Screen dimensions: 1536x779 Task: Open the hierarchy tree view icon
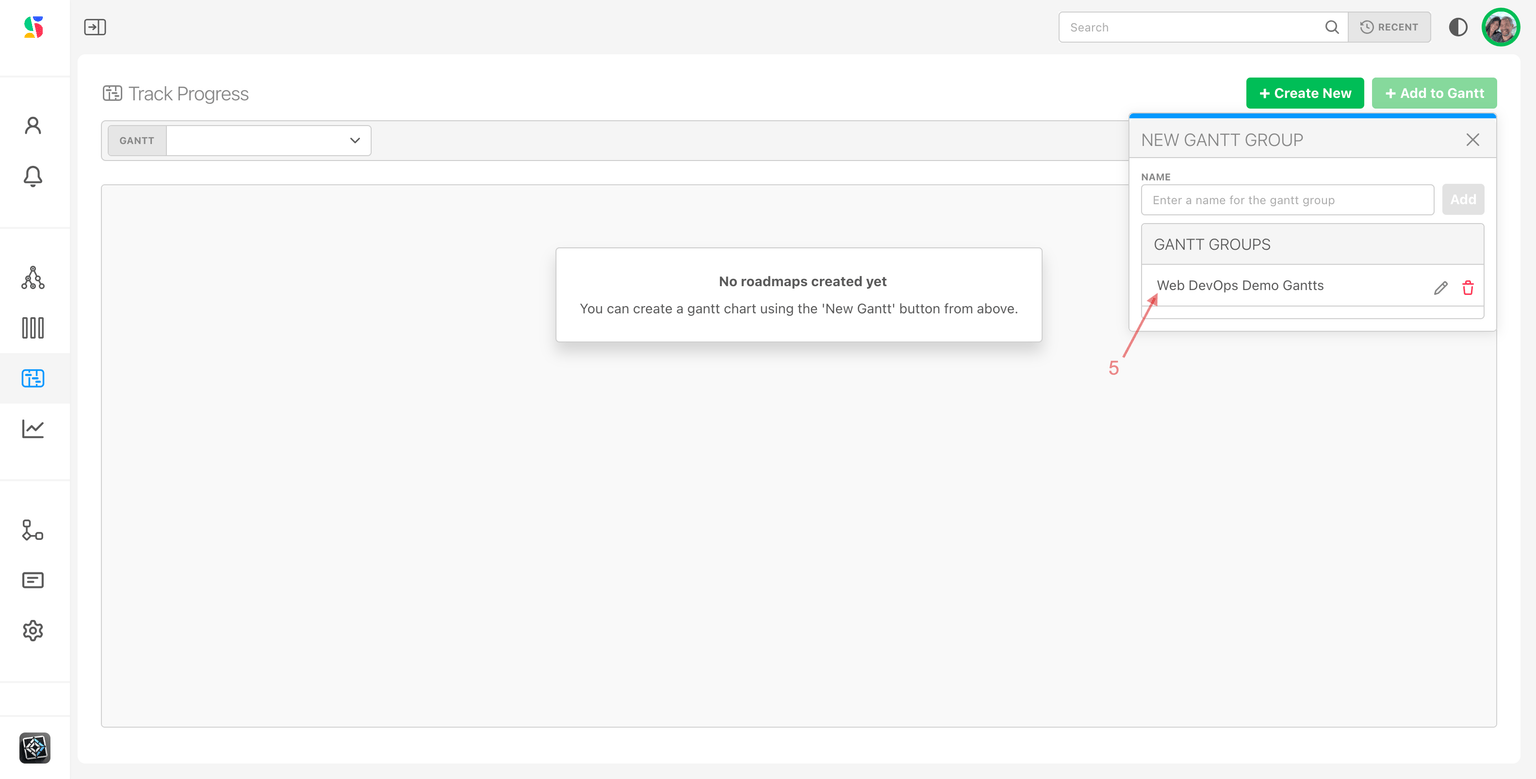pos(33,278)
